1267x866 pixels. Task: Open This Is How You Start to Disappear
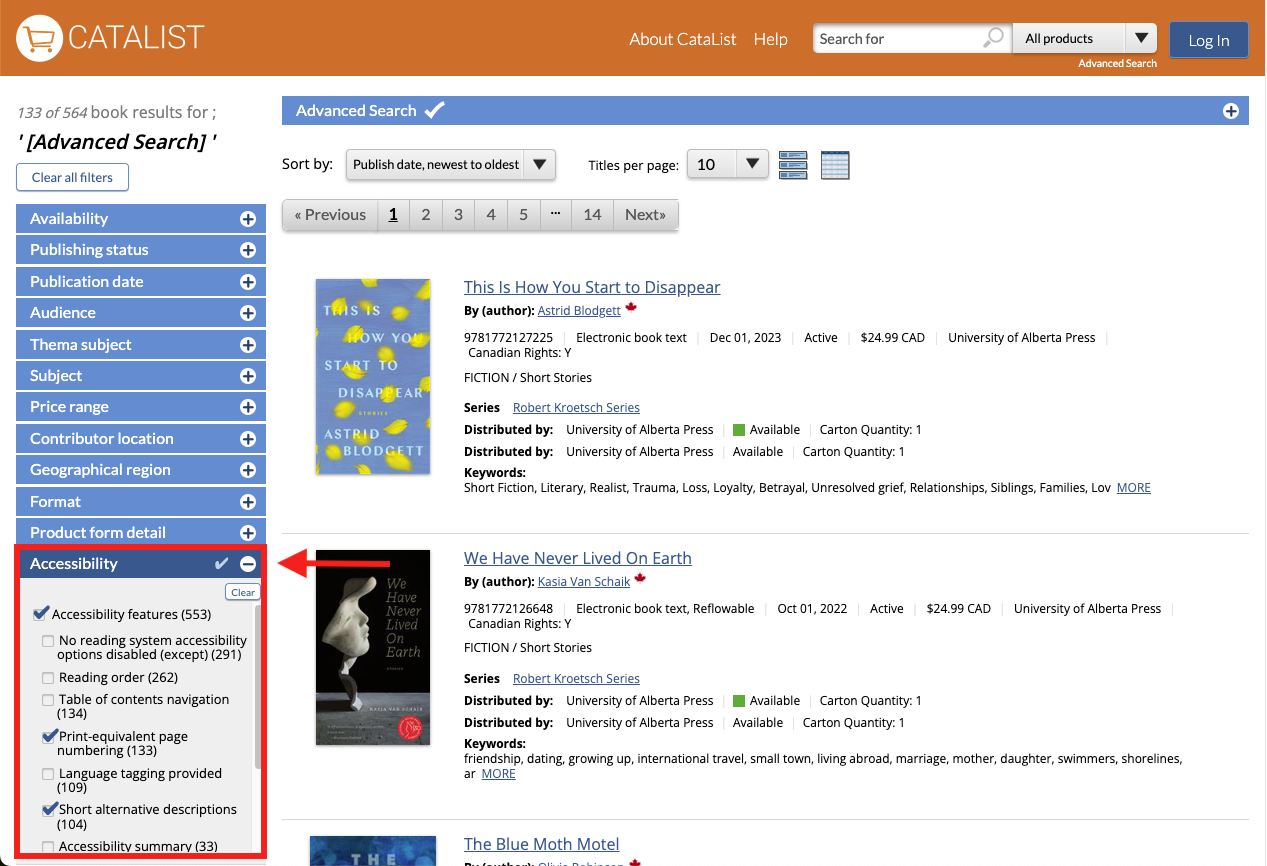tap(592, 287)
